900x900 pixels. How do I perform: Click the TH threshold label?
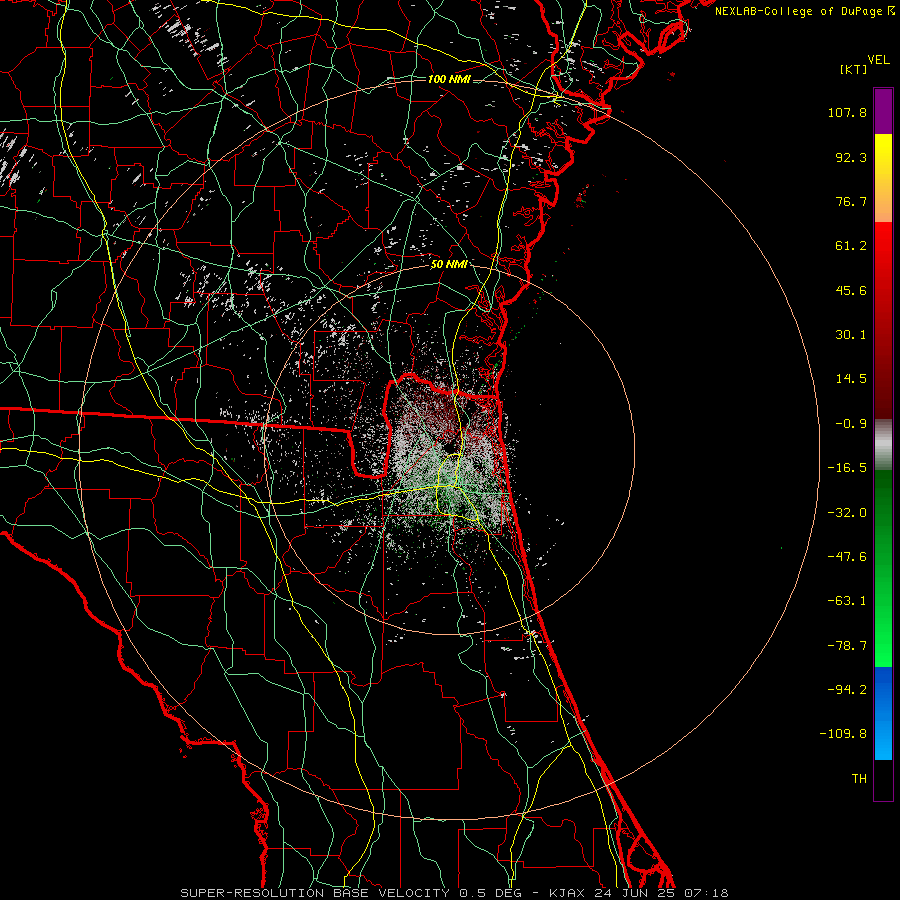pos(859,779)
